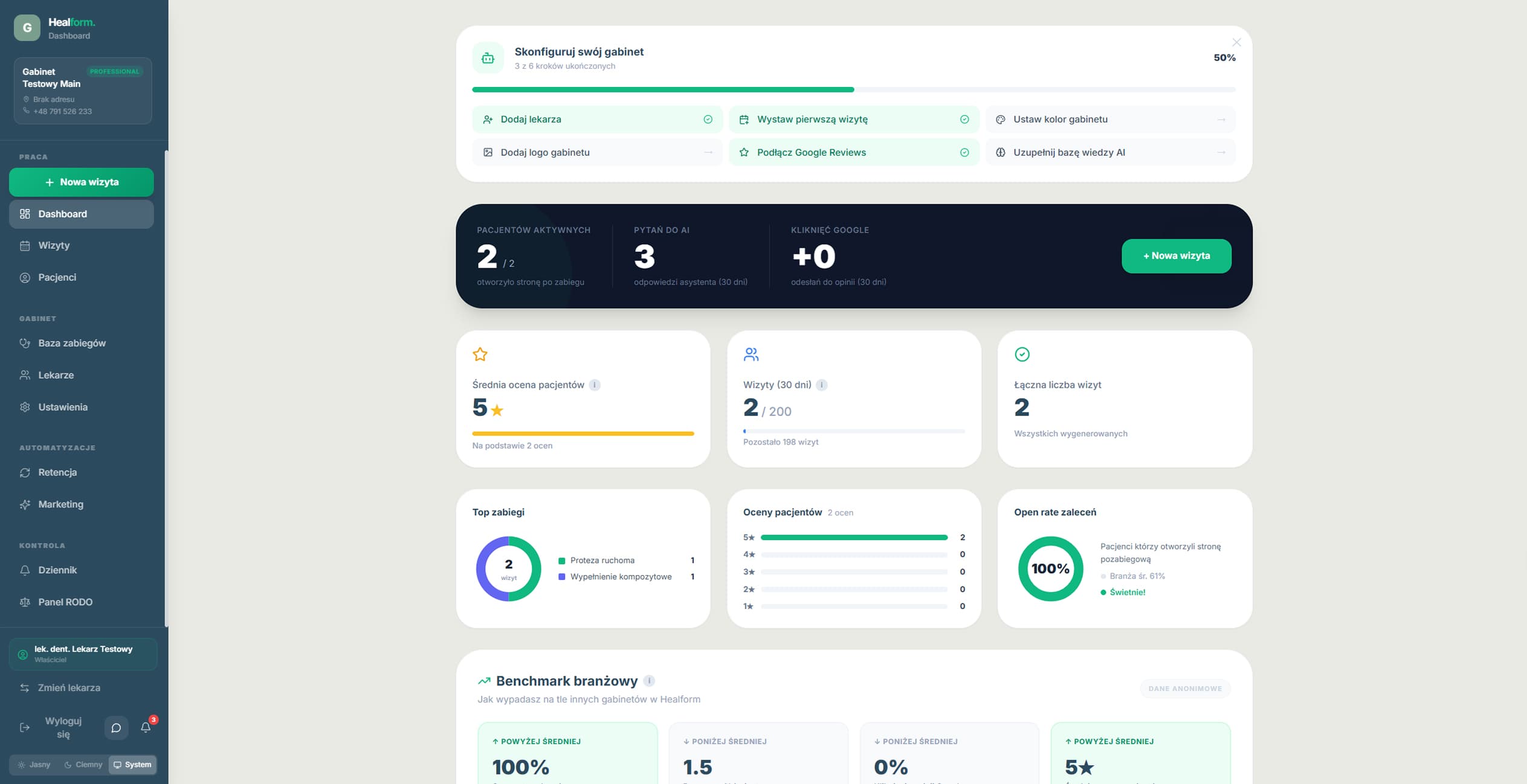
Task: Switch theme to Ciemny
Action: [x=83, y=765]
